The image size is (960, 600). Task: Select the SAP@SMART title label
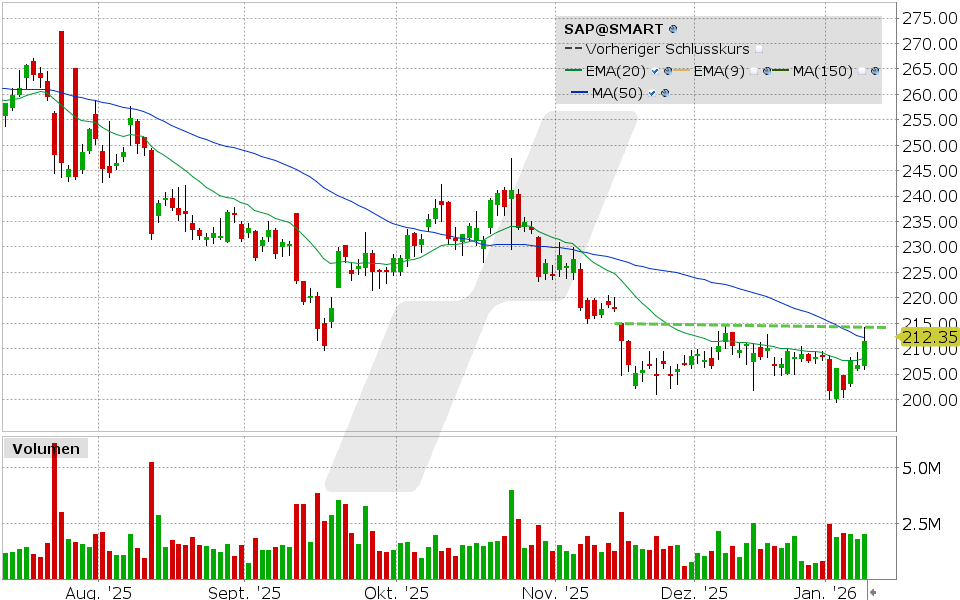613,29
